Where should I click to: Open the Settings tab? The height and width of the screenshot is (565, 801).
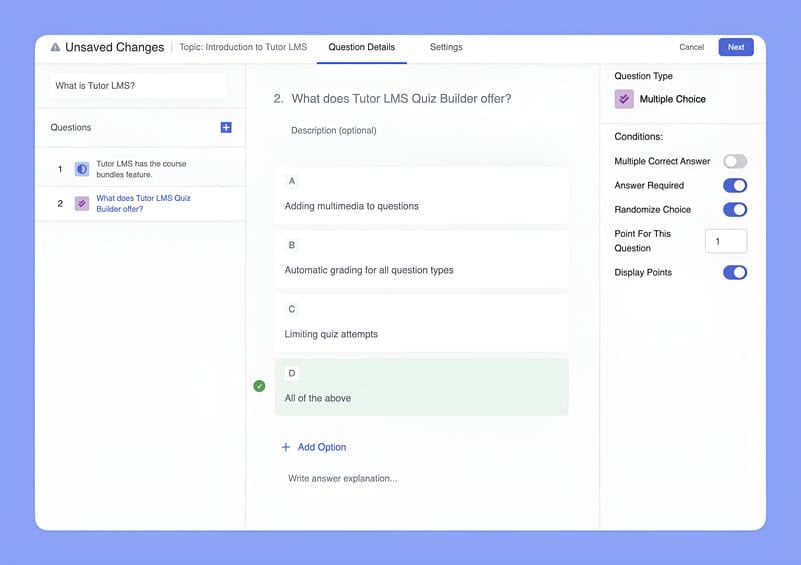[x=446, y=47]
